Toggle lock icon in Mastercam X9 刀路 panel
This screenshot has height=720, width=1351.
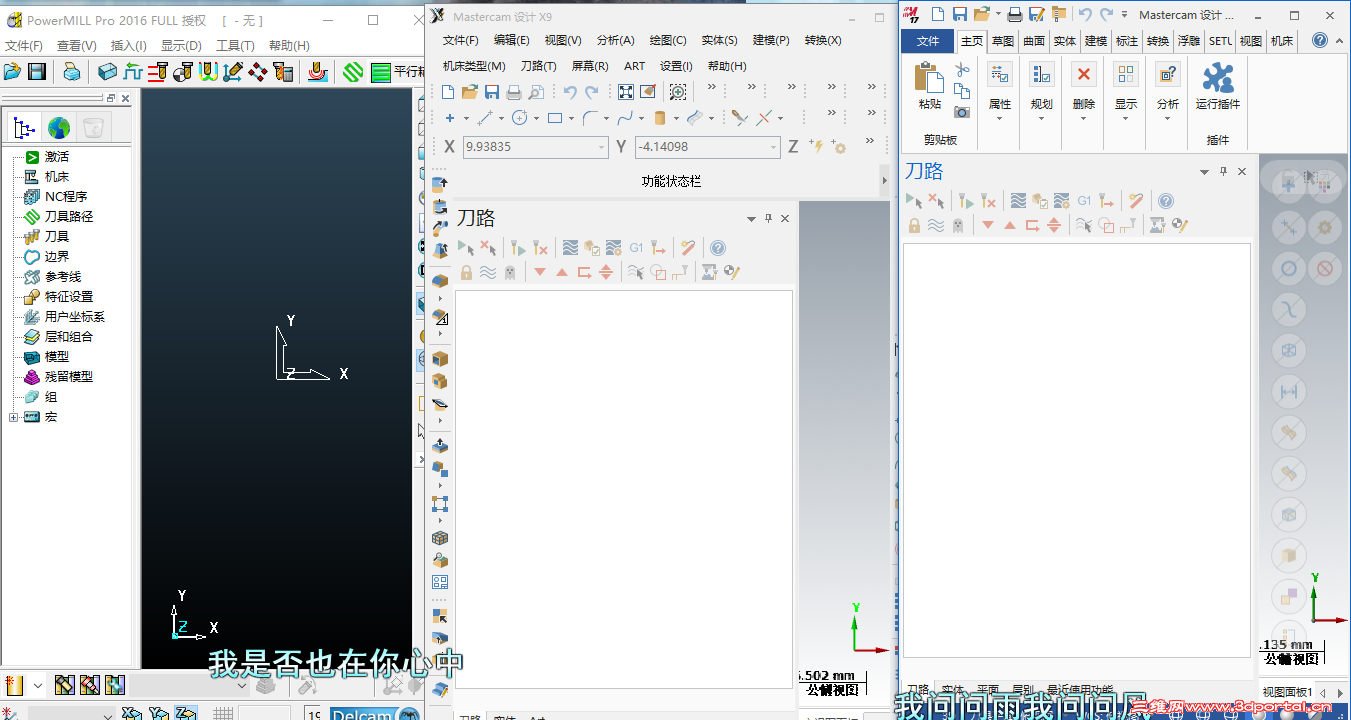466,272
